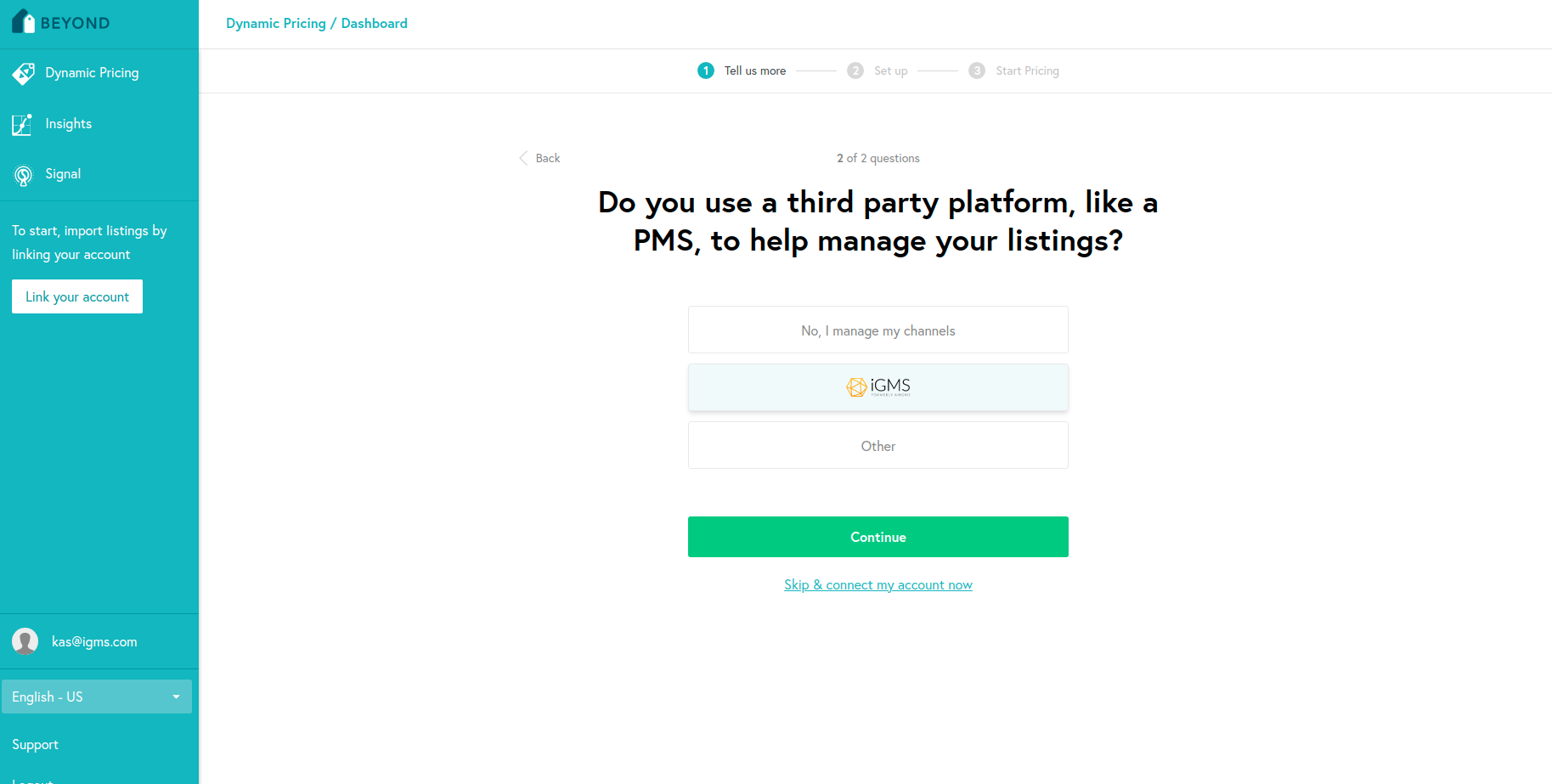Click the Signal beacon icon
Viewport: 1552px width, 784px height.
(x=24, y=175)
